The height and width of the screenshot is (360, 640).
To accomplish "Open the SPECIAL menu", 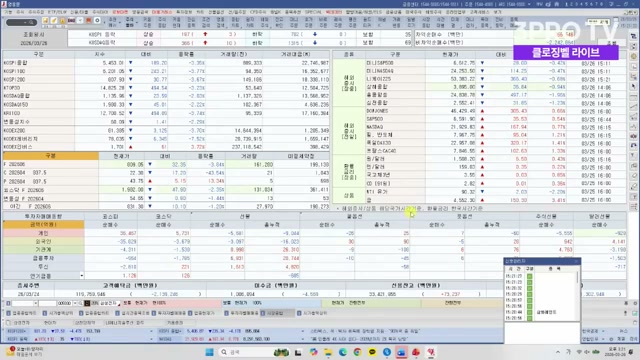I will (x=313, y=12).
